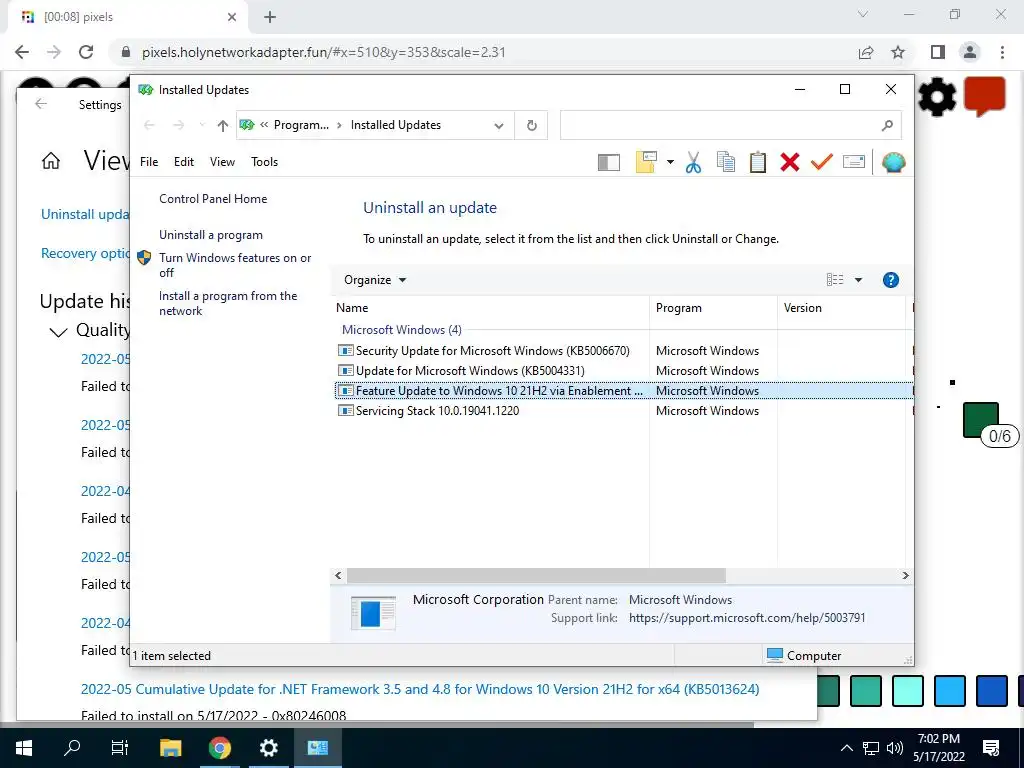Click the red X Delete toolbar icon
This screenshot has height=768, width=1024.
[x=790, y=162]
